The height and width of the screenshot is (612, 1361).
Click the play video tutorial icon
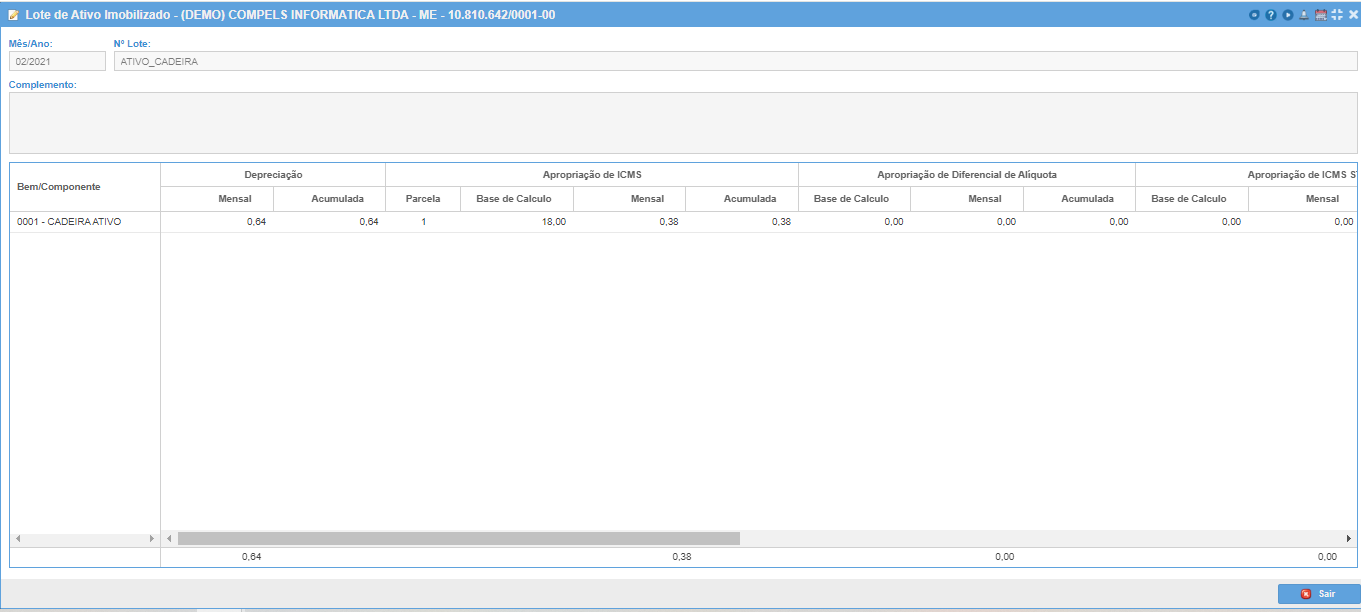1288,15
